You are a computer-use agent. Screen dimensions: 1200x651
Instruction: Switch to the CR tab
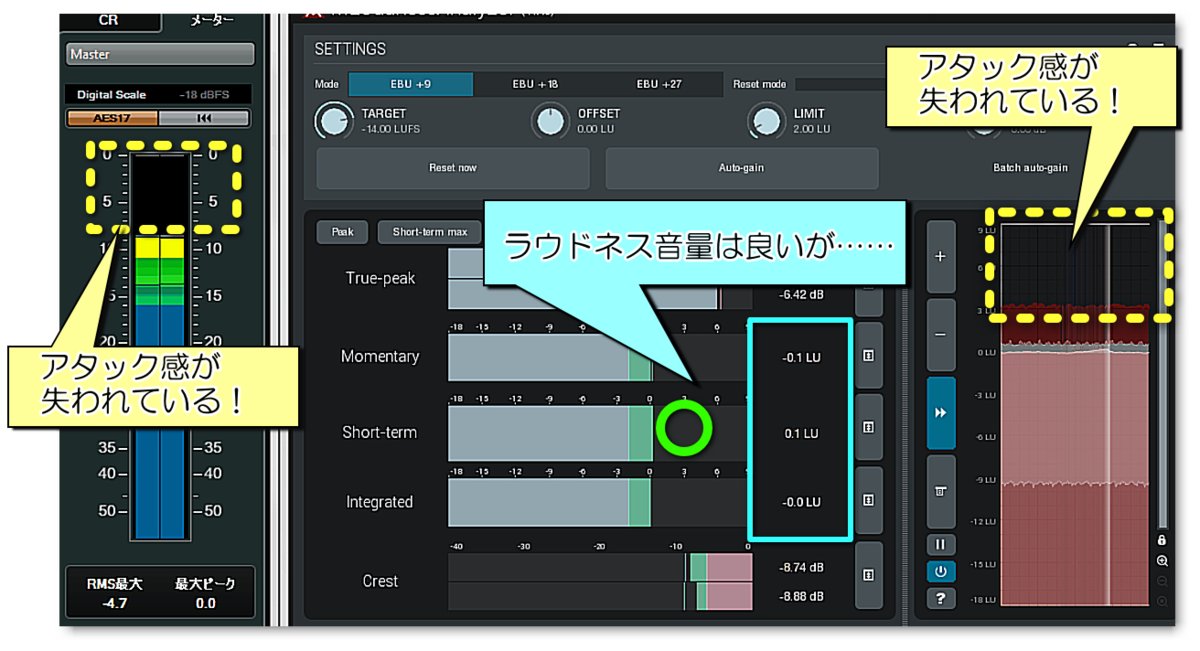point(109,21)
